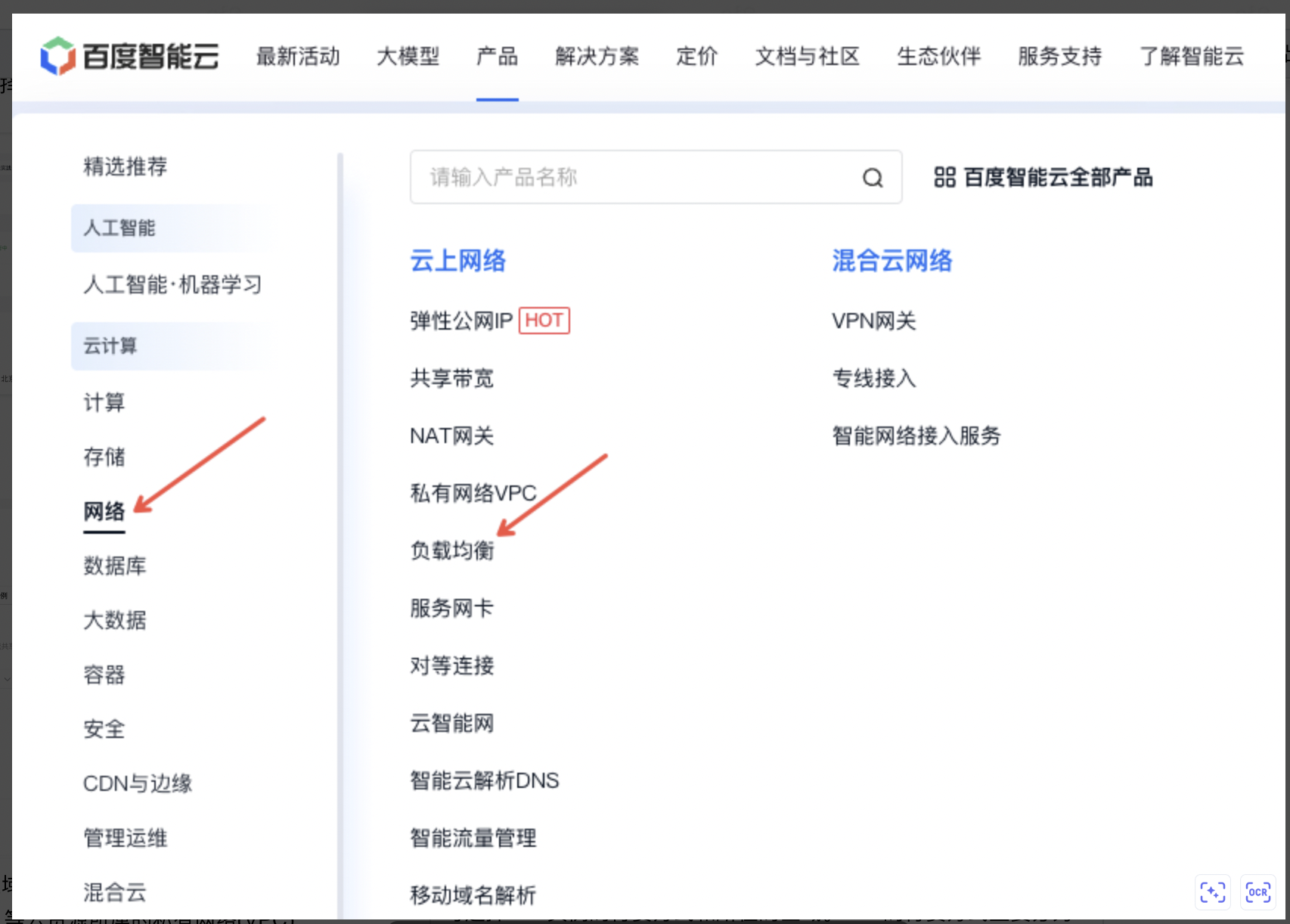Select CDN与边缘 in the sidebar
Viewport: 1290px width, 924px height.
138,783
